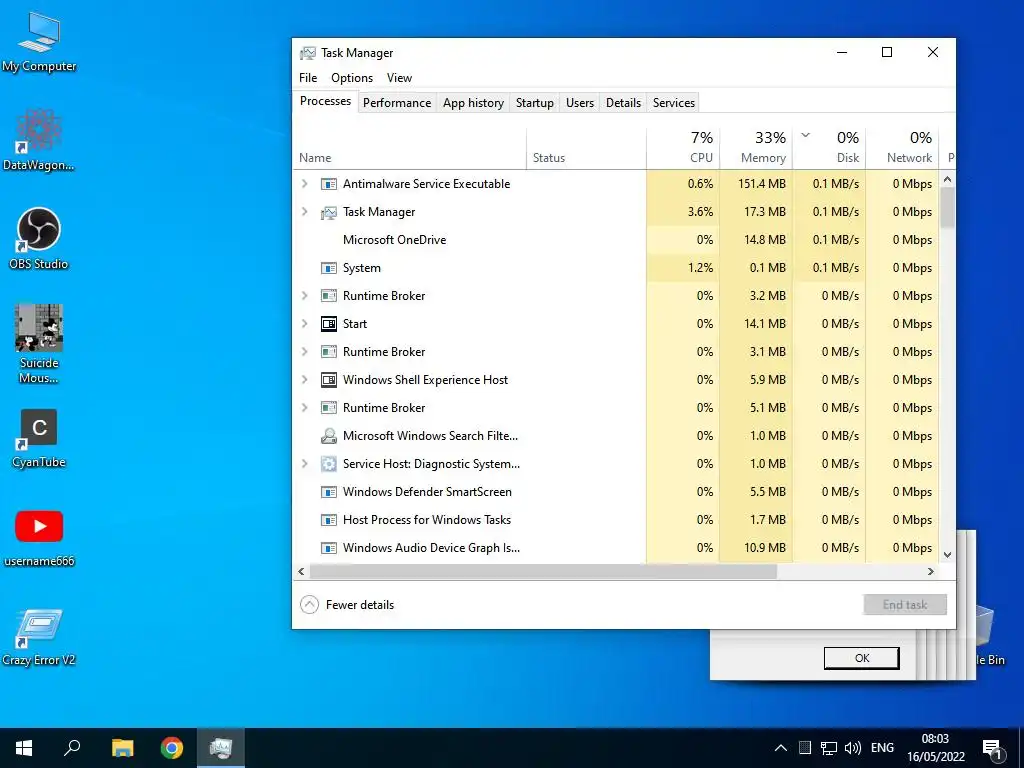Open the DataWagon desktop shortcut
The width and height of the screenshot is (1024, 768).
(39, 140)
